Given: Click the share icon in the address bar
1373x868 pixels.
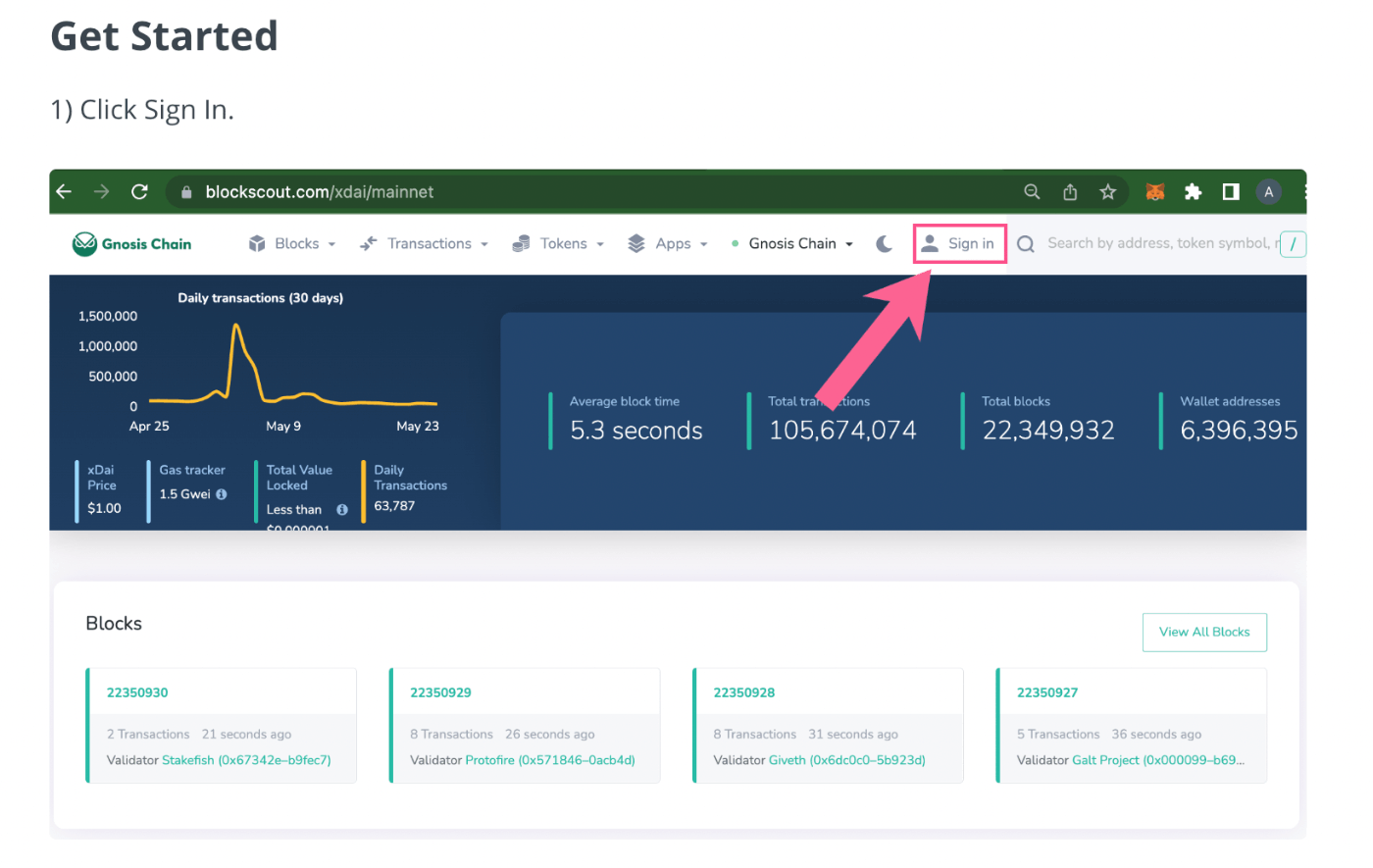Looking at the screenshot, I should click(x=1070, y=192).
